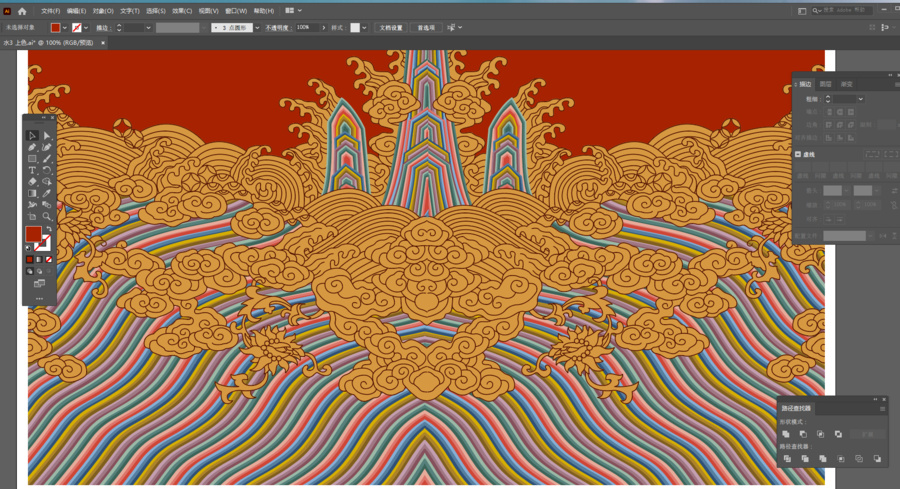Click Unite in 路径查找器 shape modes
900x489 pixels.
(786, 434)
